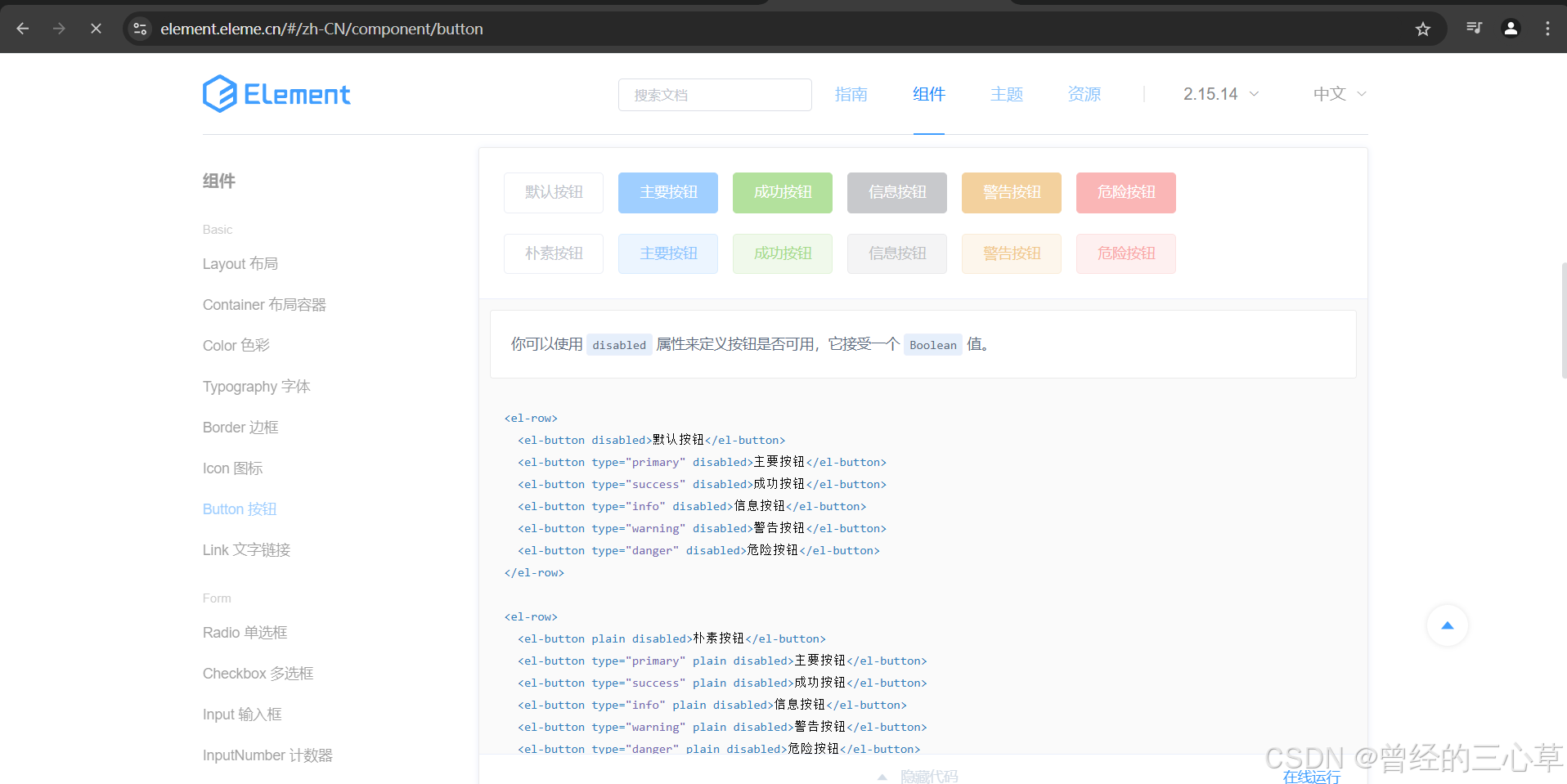Bookmark this page with the star icon
This screenshot has width=1567, height=784.
pos(1423,28)
